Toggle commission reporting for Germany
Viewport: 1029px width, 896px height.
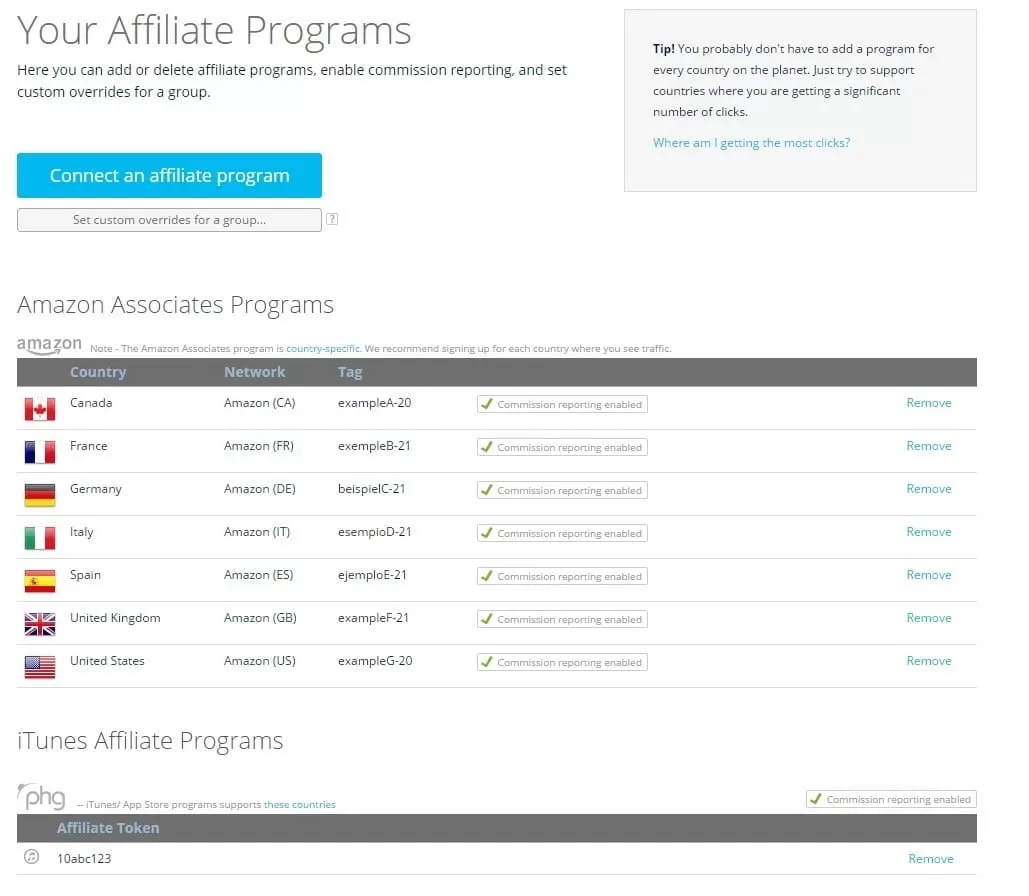pos(562,490)
